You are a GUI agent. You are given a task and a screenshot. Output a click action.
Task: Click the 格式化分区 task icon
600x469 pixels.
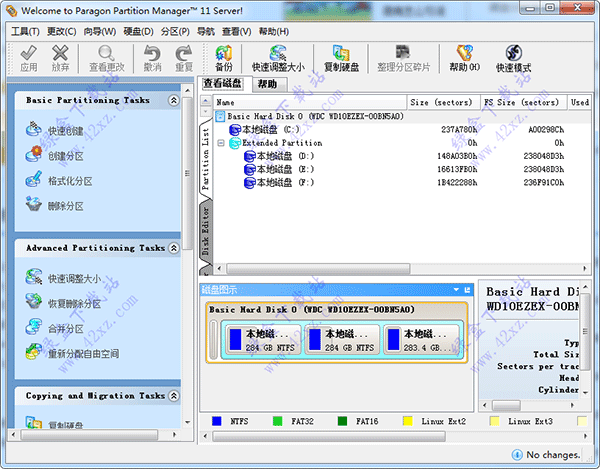[34, 179]
